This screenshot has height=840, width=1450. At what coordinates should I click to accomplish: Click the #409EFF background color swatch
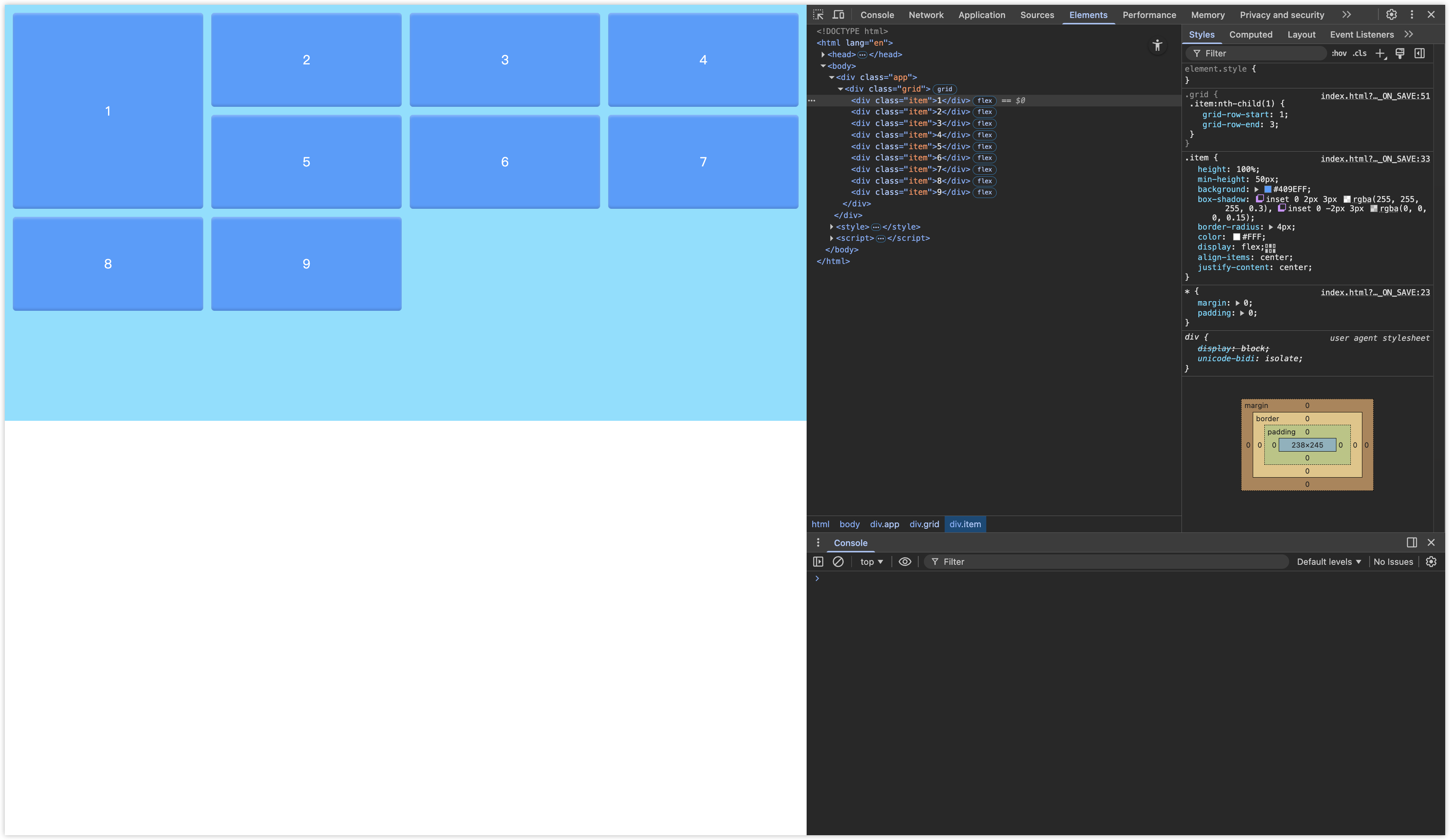pyautogui.click(x=1268, y=189)
